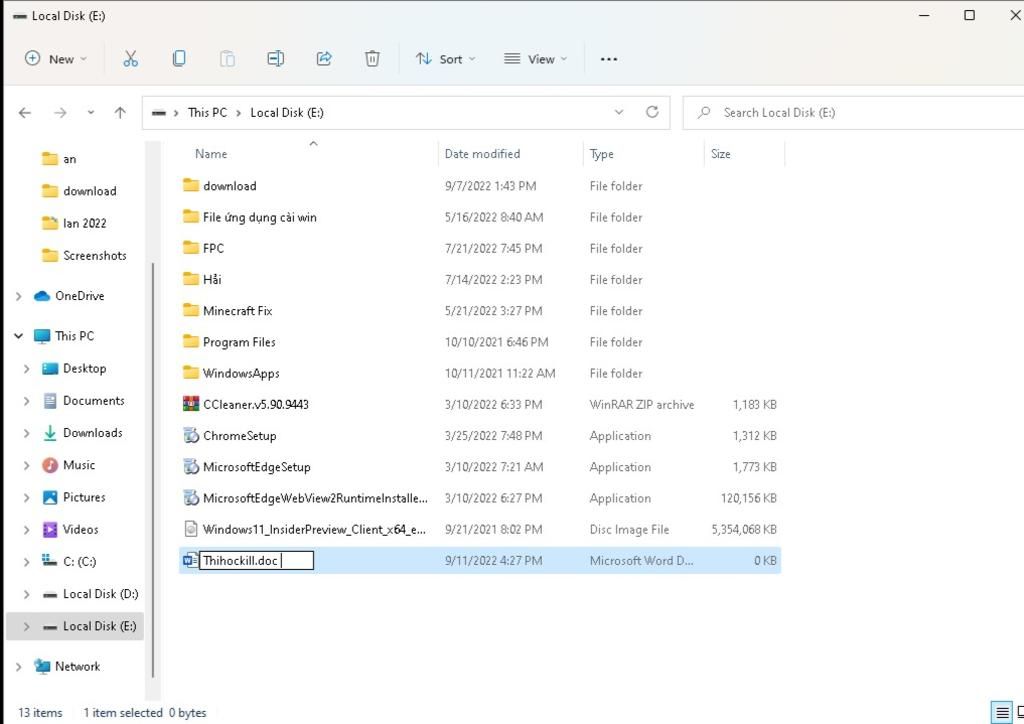Click the Rename icon in toolbar
This screenshot has width=1024, height=724.
(275, 59)
